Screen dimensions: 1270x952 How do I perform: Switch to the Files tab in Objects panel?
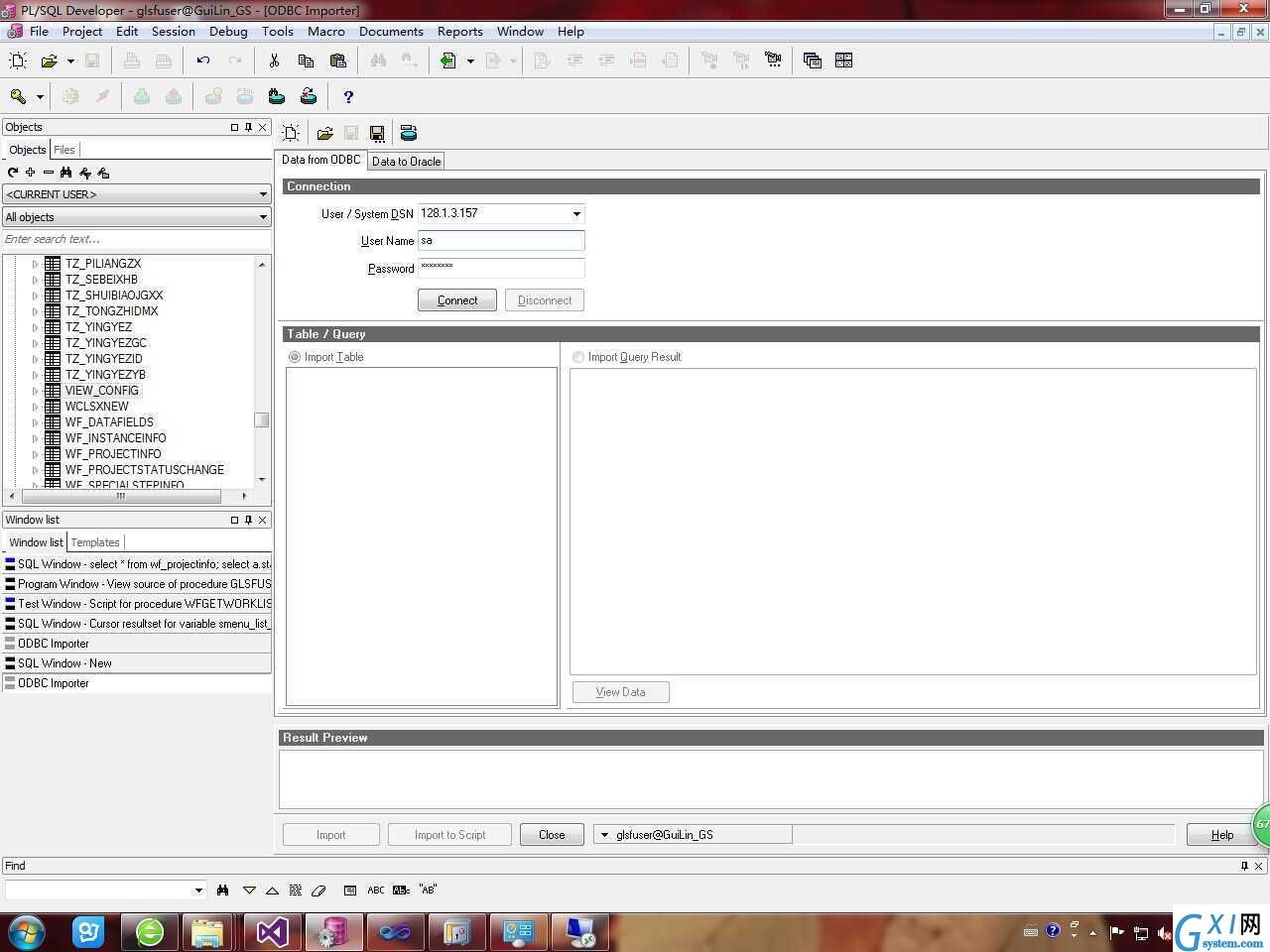pos(64,150)
